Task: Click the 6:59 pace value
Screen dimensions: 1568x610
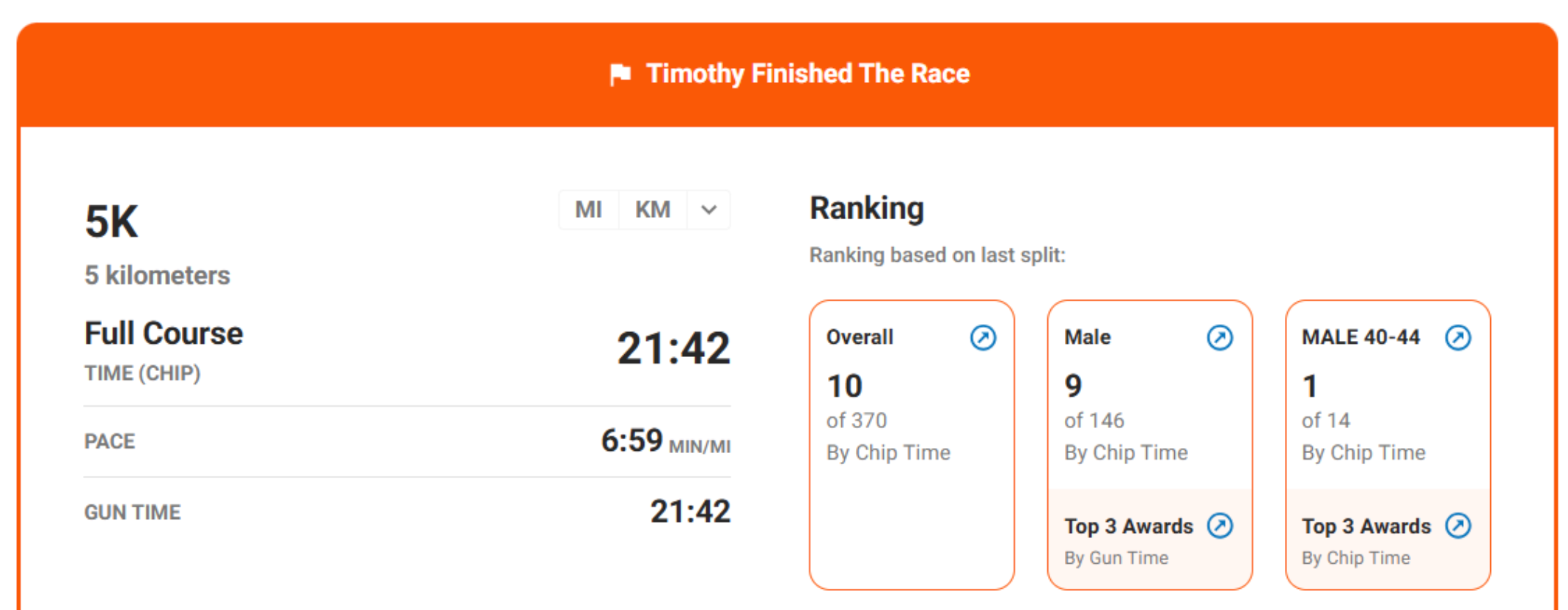Action: (631, 441)
